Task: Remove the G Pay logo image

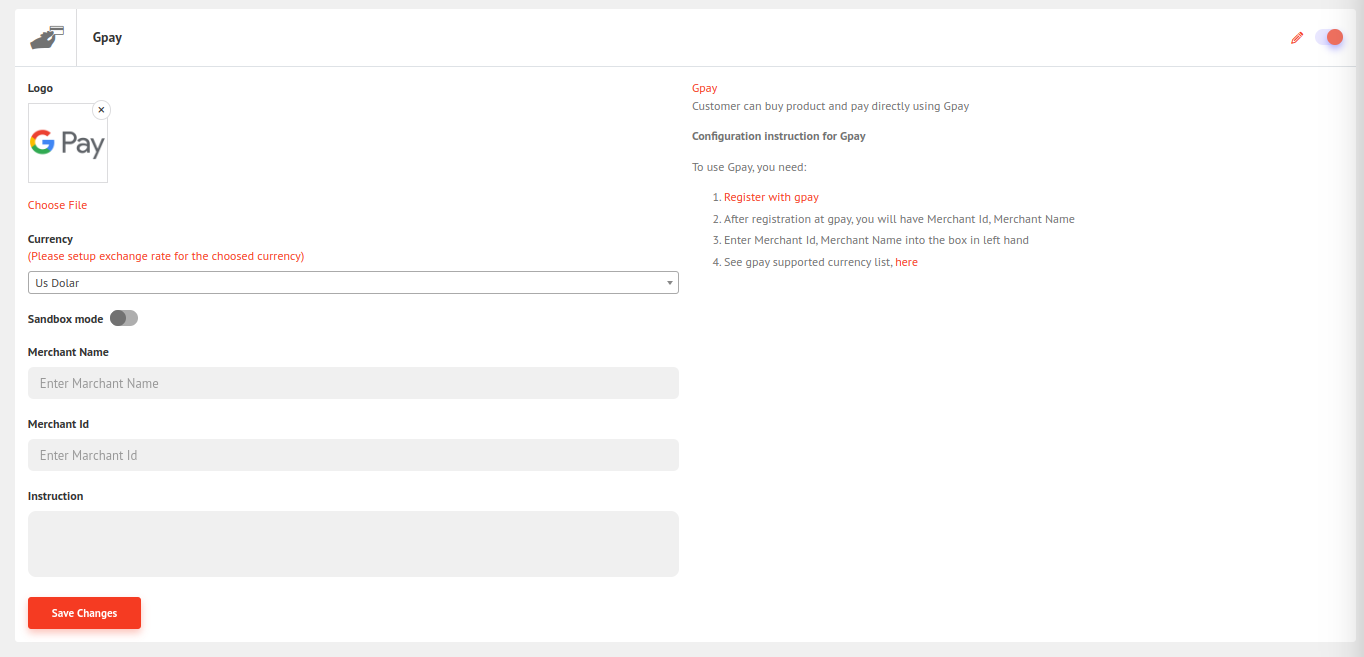Action: click(x=101, y=110)
